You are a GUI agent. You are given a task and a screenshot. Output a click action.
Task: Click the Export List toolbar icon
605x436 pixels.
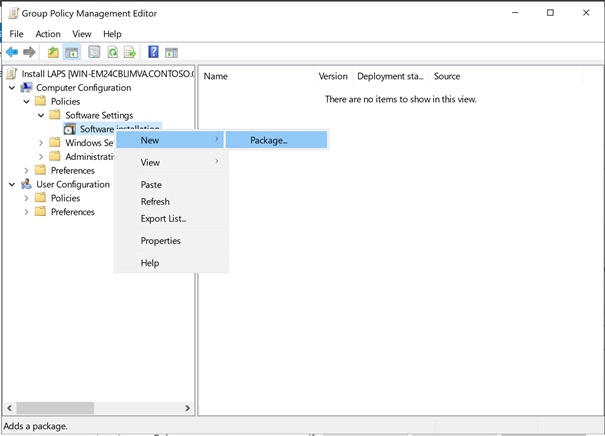(130, 52)
